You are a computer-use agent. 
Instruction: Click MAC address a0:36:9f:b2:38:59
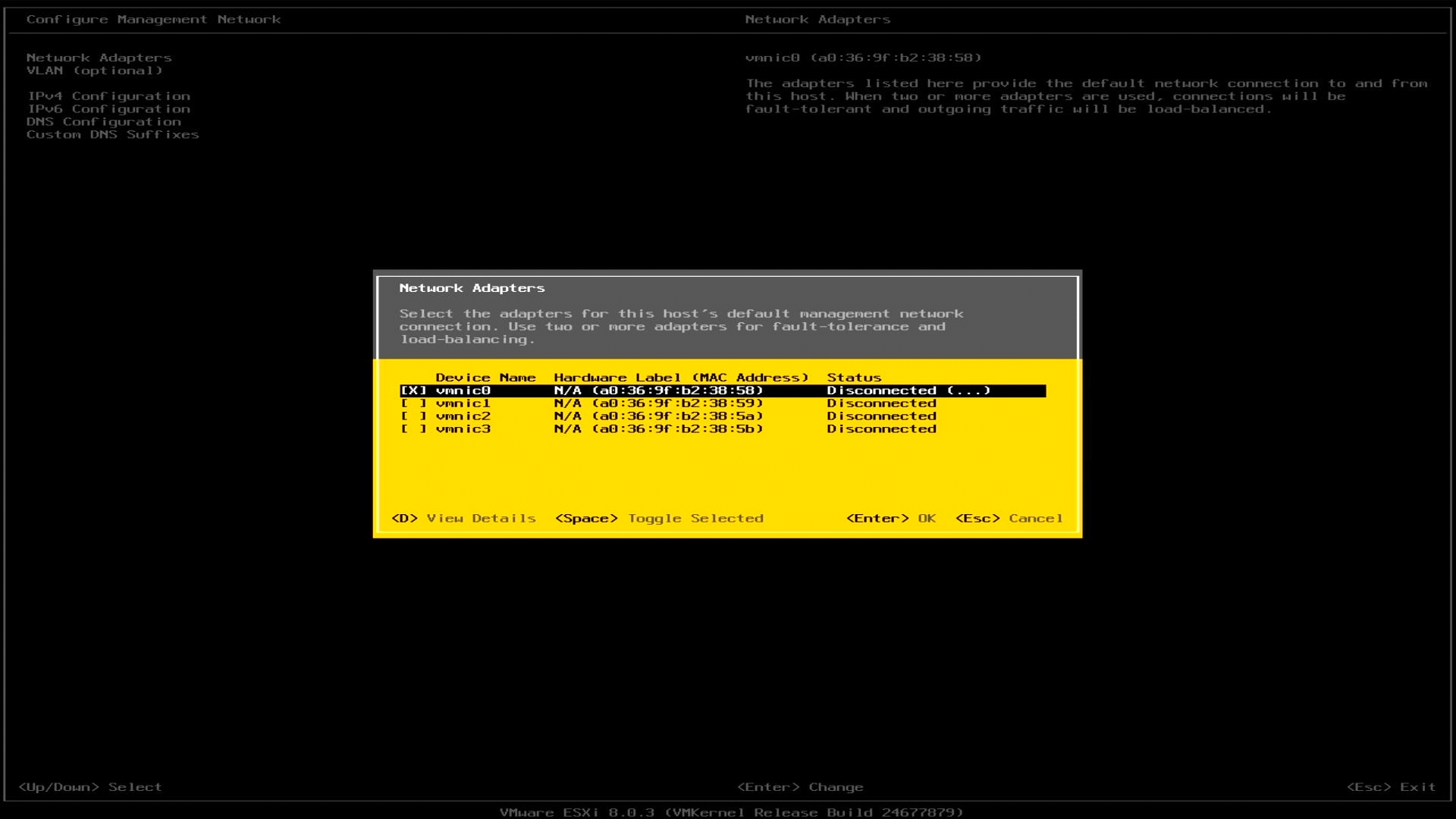pyautogui.click(x=677, y=403)
